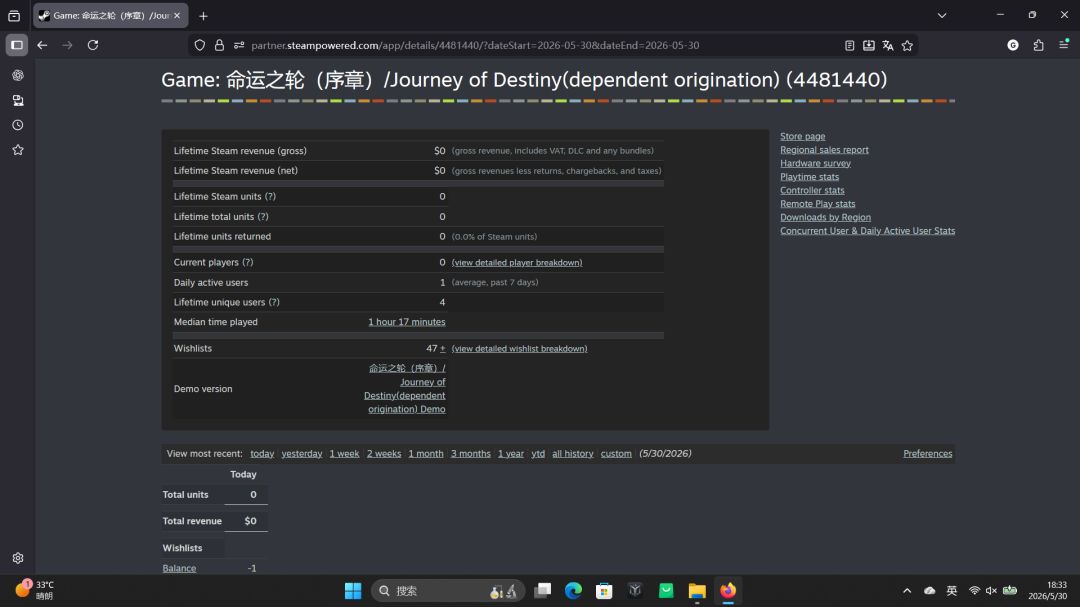Select the Steamworks game tab

click(x=110, y=15)
